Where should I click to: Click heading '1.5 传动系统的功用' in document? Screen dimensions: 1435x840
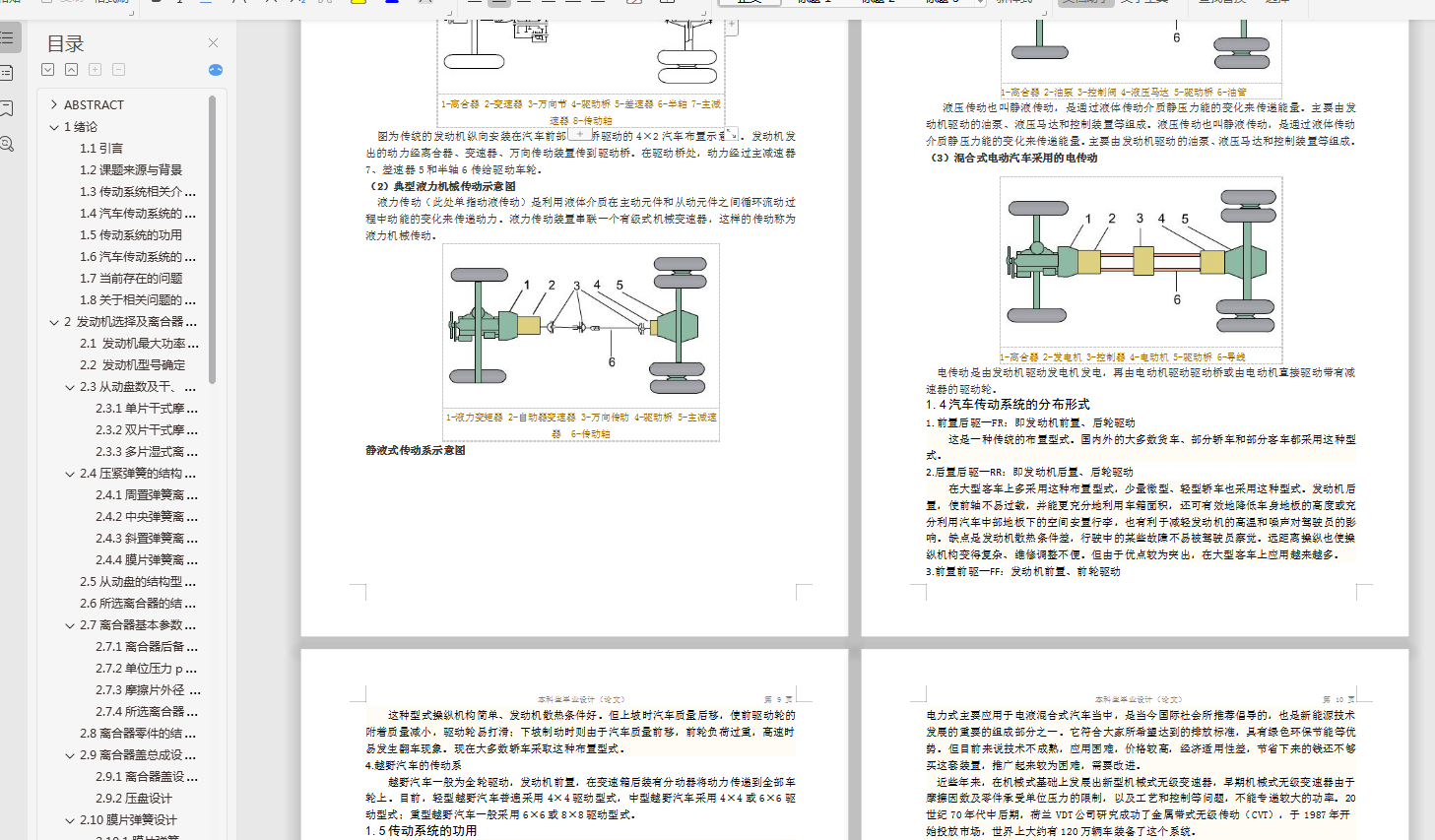(421, 831)
